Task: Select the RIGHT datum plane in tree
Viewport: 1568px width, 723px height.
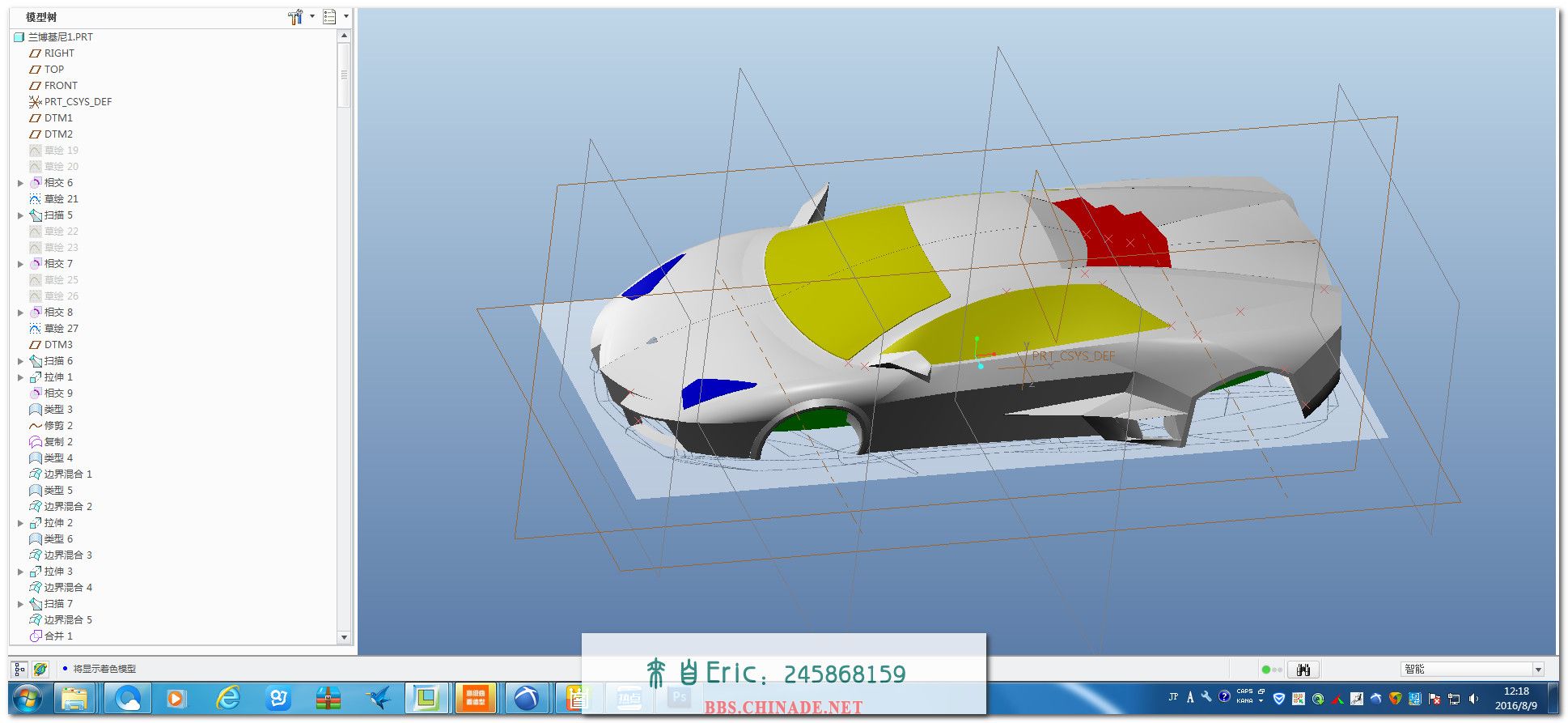Action: point(59,53)
